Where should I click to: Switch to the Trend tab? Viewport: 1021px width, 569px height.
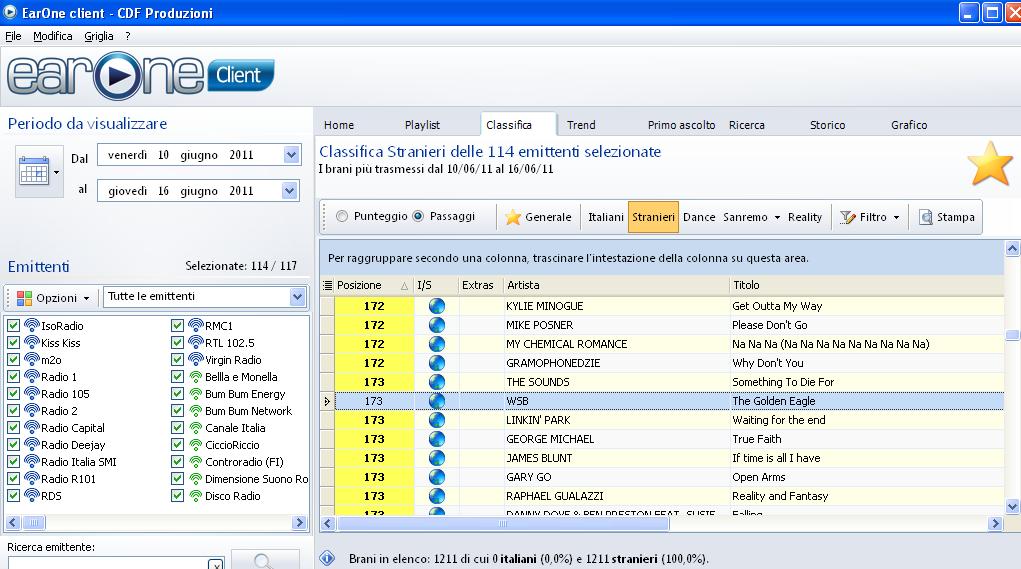[581, 125]
